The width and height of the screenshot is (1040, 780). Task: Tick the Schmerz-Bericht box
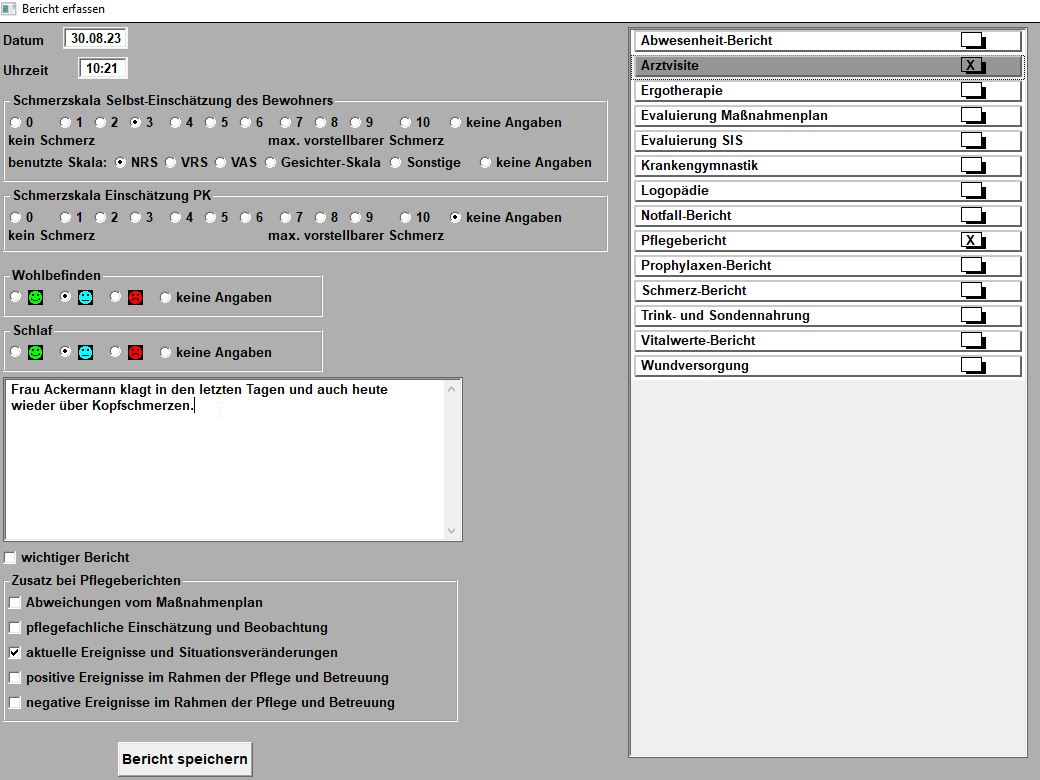[973, 291]
